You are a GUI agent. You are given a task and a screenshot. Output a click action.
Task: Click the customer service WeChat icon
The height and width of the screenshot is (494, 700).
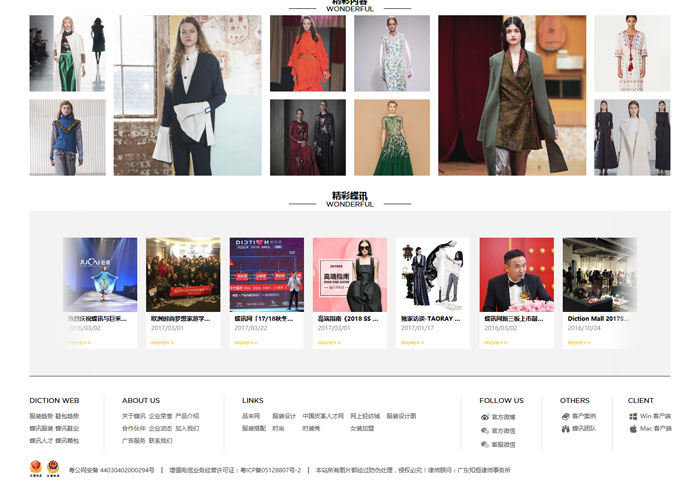point(485,444)
